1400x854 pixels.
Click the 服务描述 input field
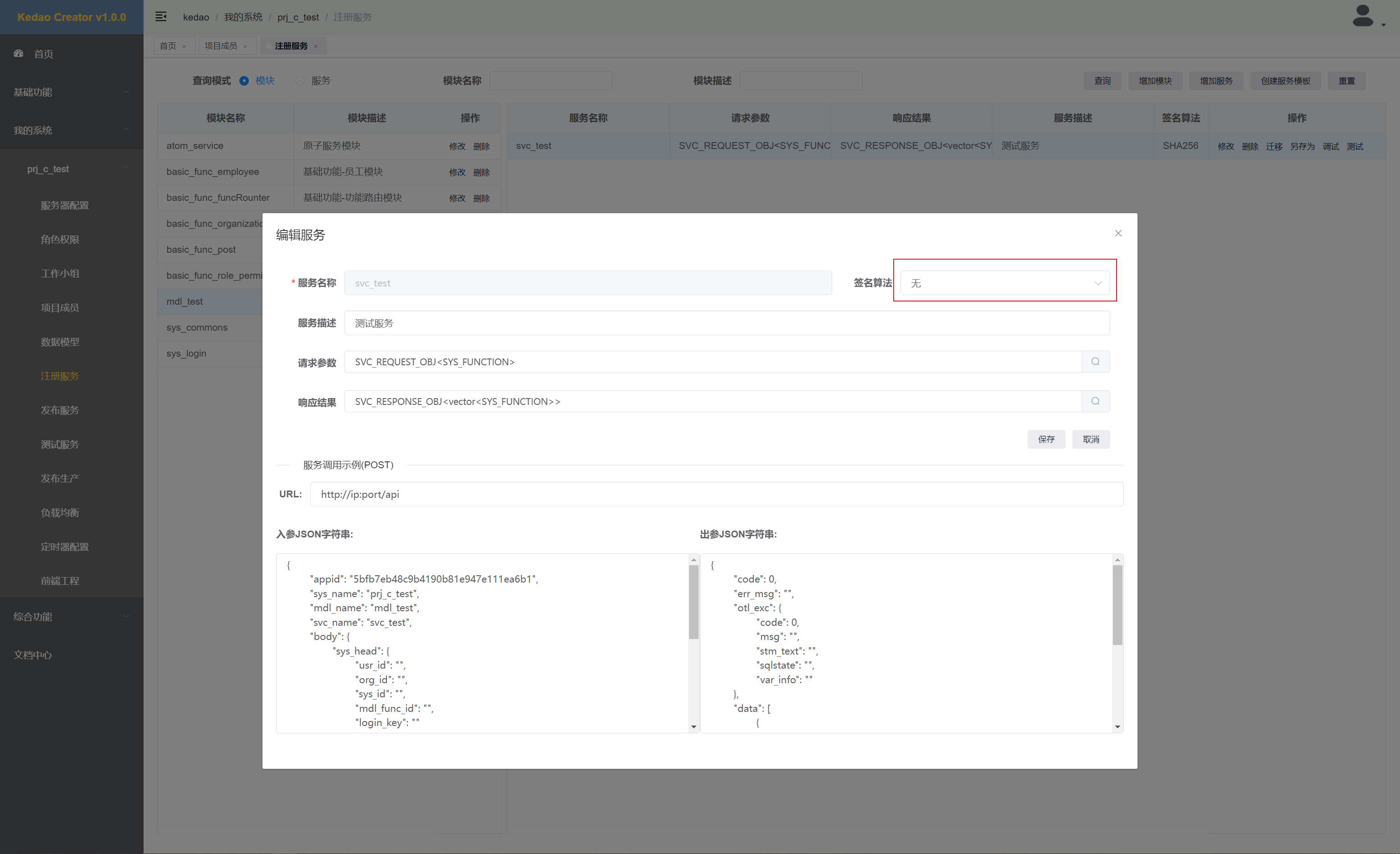point(726,323)
